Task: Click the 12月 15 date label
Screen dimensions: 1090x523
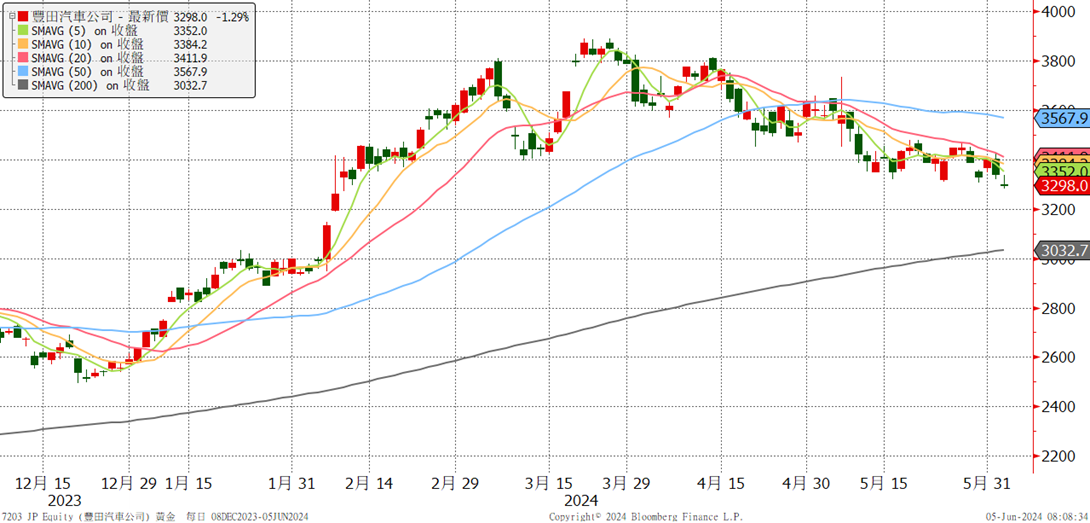Action: (43, 483)
